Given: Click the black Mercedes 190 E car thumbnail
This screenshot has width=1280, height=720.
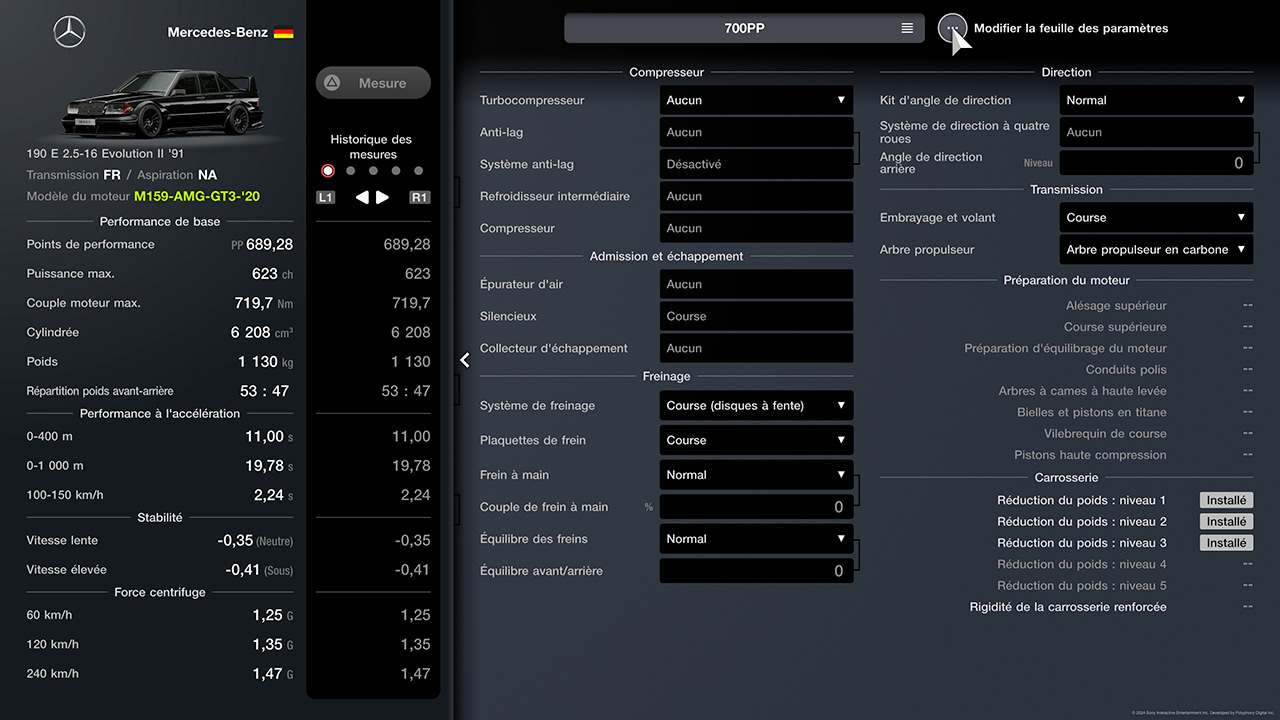Looking at the screenshot, I should 162,103.
